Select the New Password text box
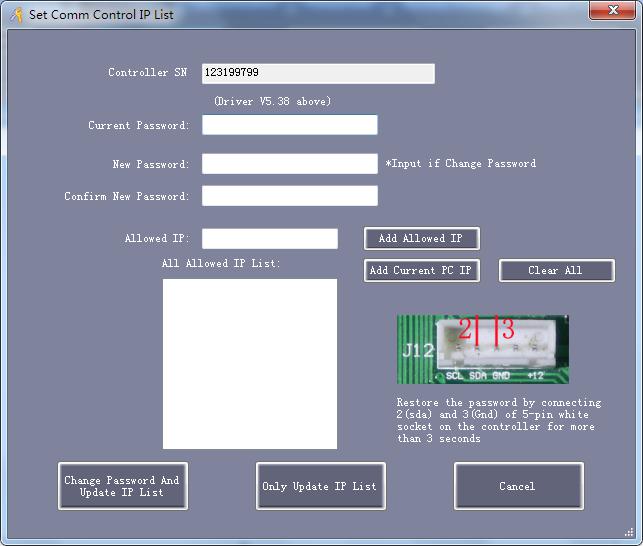This screenshot has width=643, height=546. (x=290, y=164)
